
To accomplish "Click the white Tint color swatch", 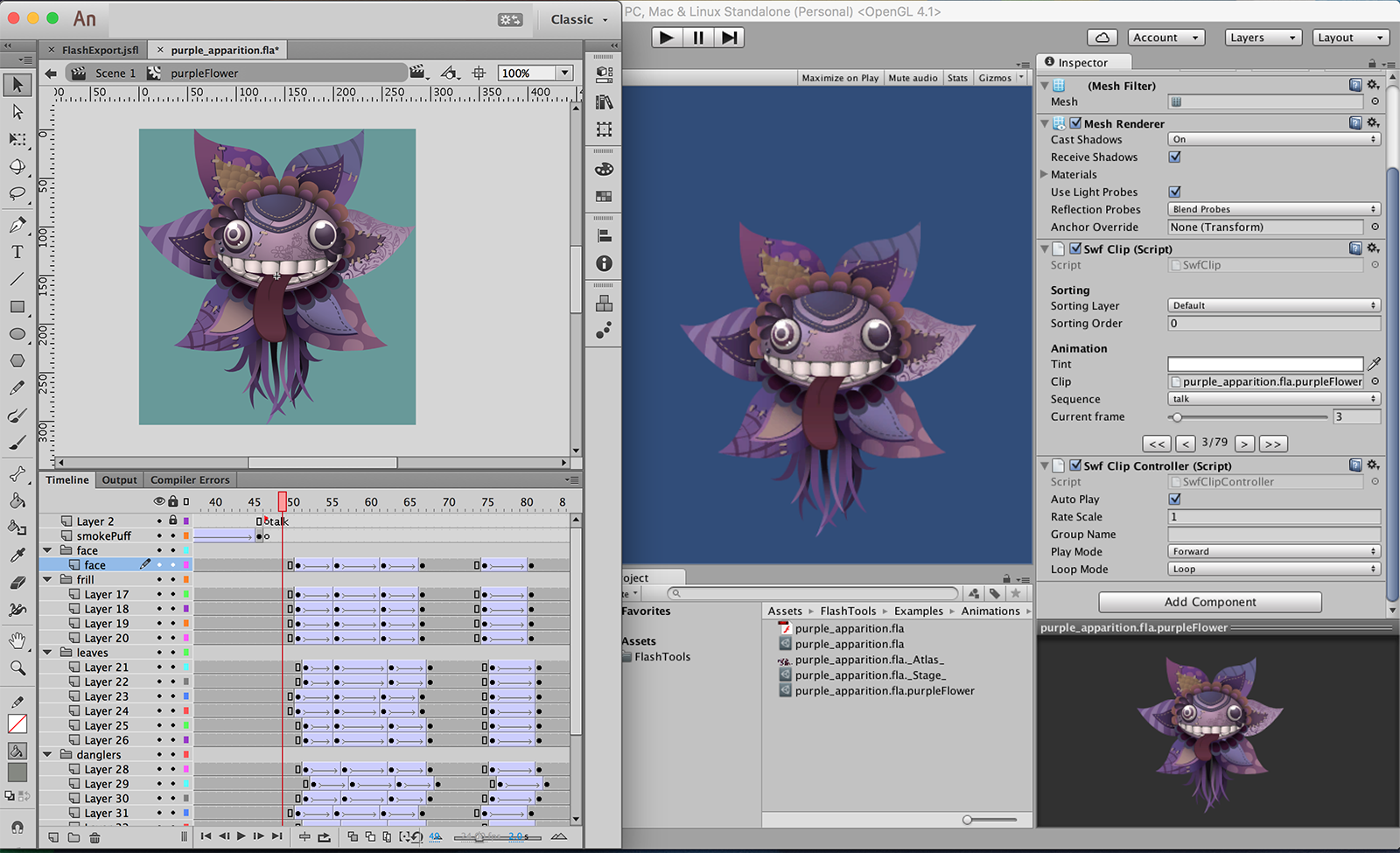I will pyautogui.click(x=1264, y=364).
